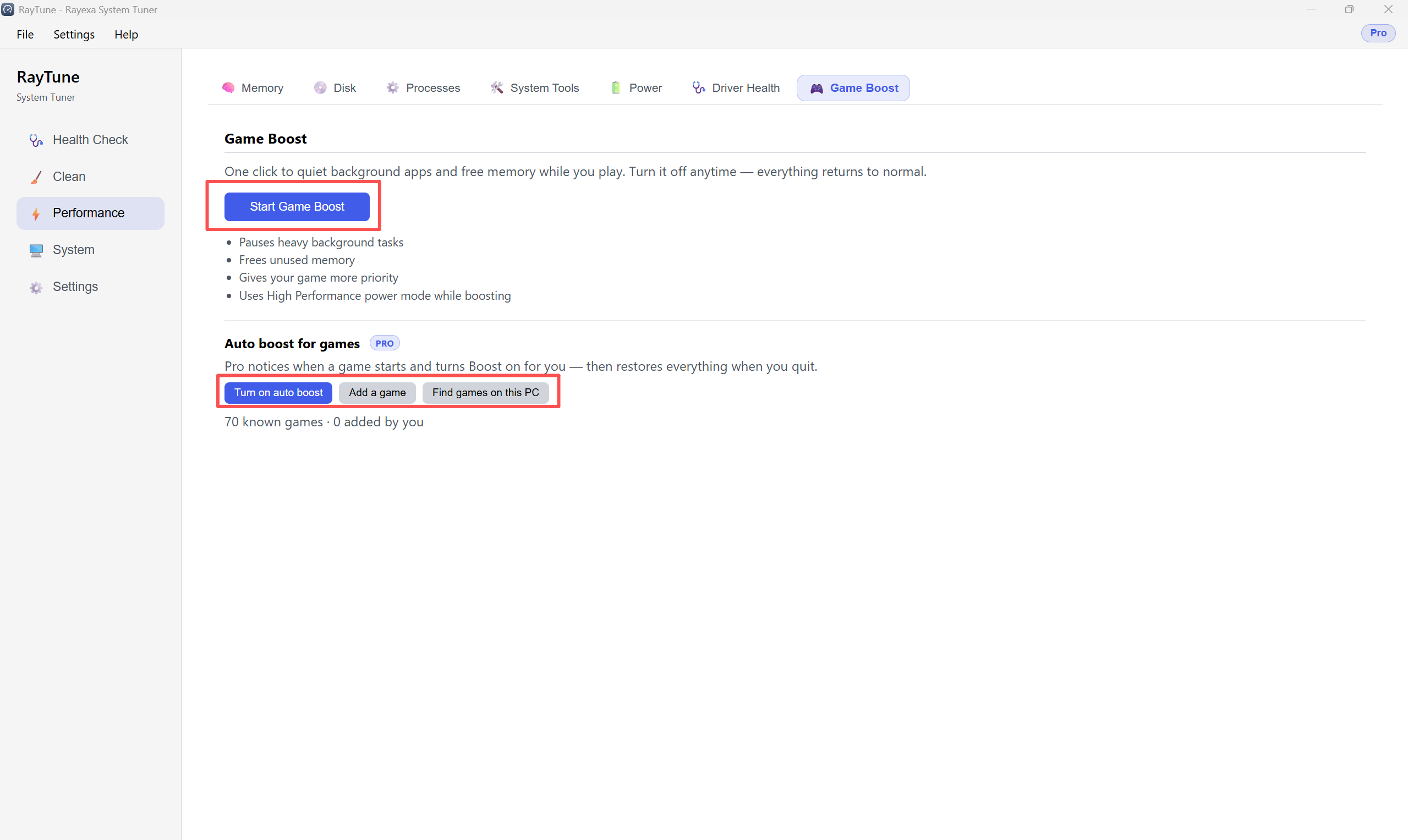Click the Power battery icon
This screenshot has width=1408, height=840.
(616, 87)
